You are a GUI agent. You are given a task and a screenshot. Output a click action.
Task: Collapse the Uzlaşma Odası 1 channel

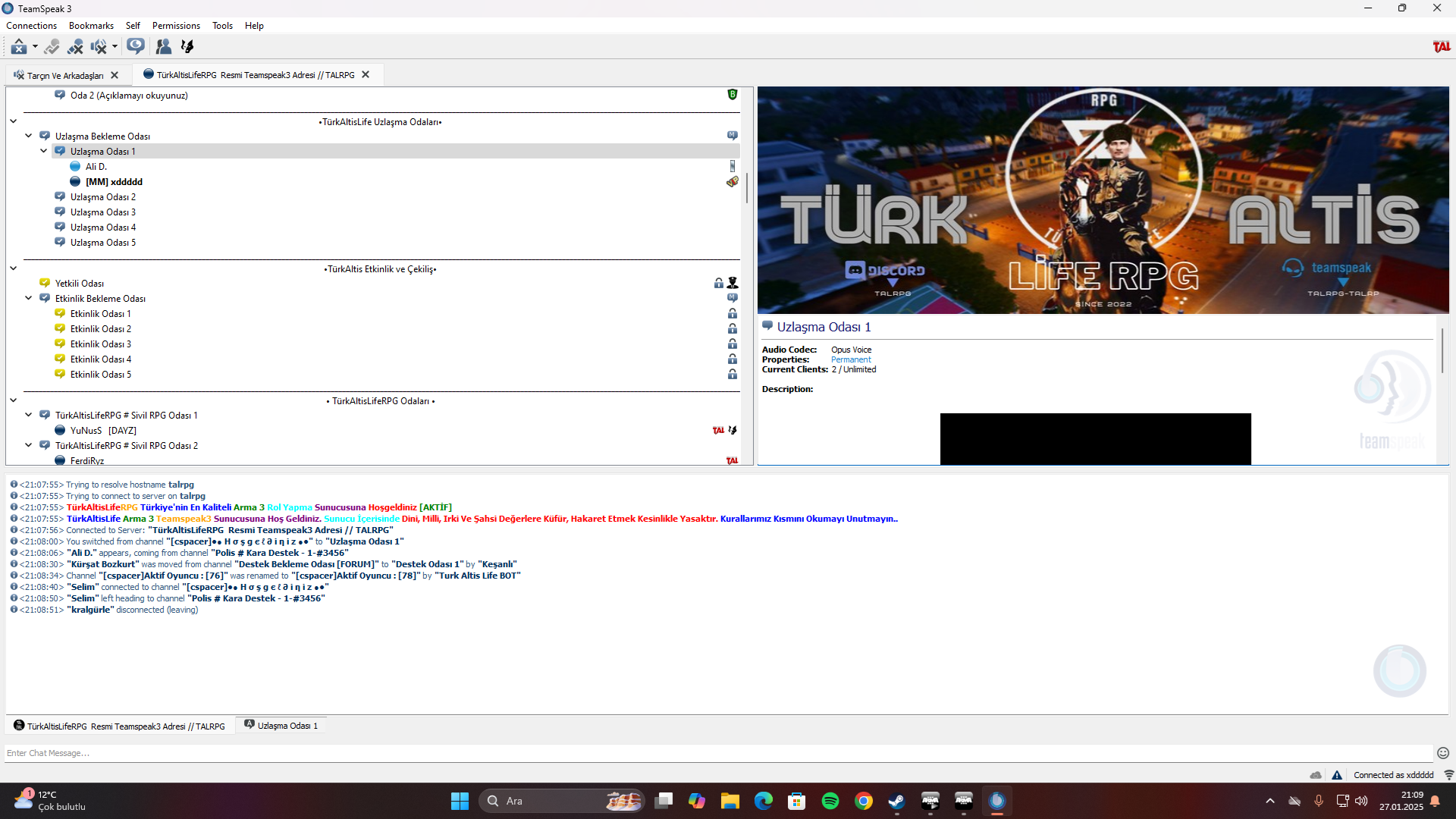click(44, 152)
